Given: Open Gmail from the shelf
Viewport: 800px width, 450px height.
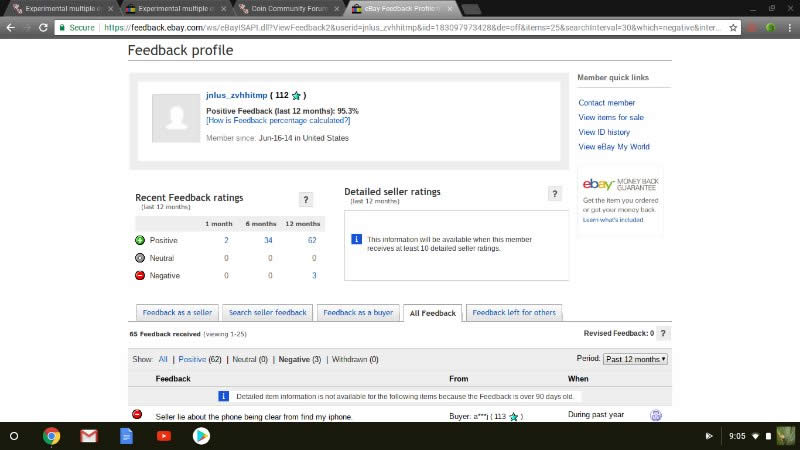Looking at the screenshot, I should [x=89, y=436].
